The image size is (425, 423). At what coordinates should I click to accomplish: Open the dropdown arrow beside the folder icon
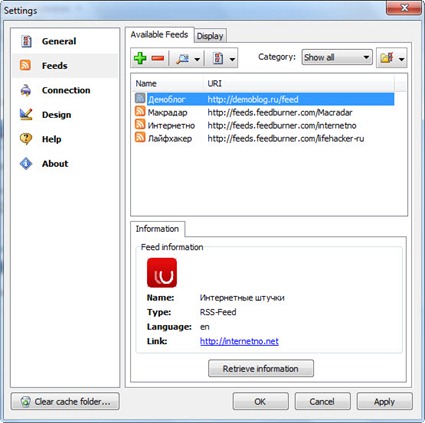[x=401, y=59]
